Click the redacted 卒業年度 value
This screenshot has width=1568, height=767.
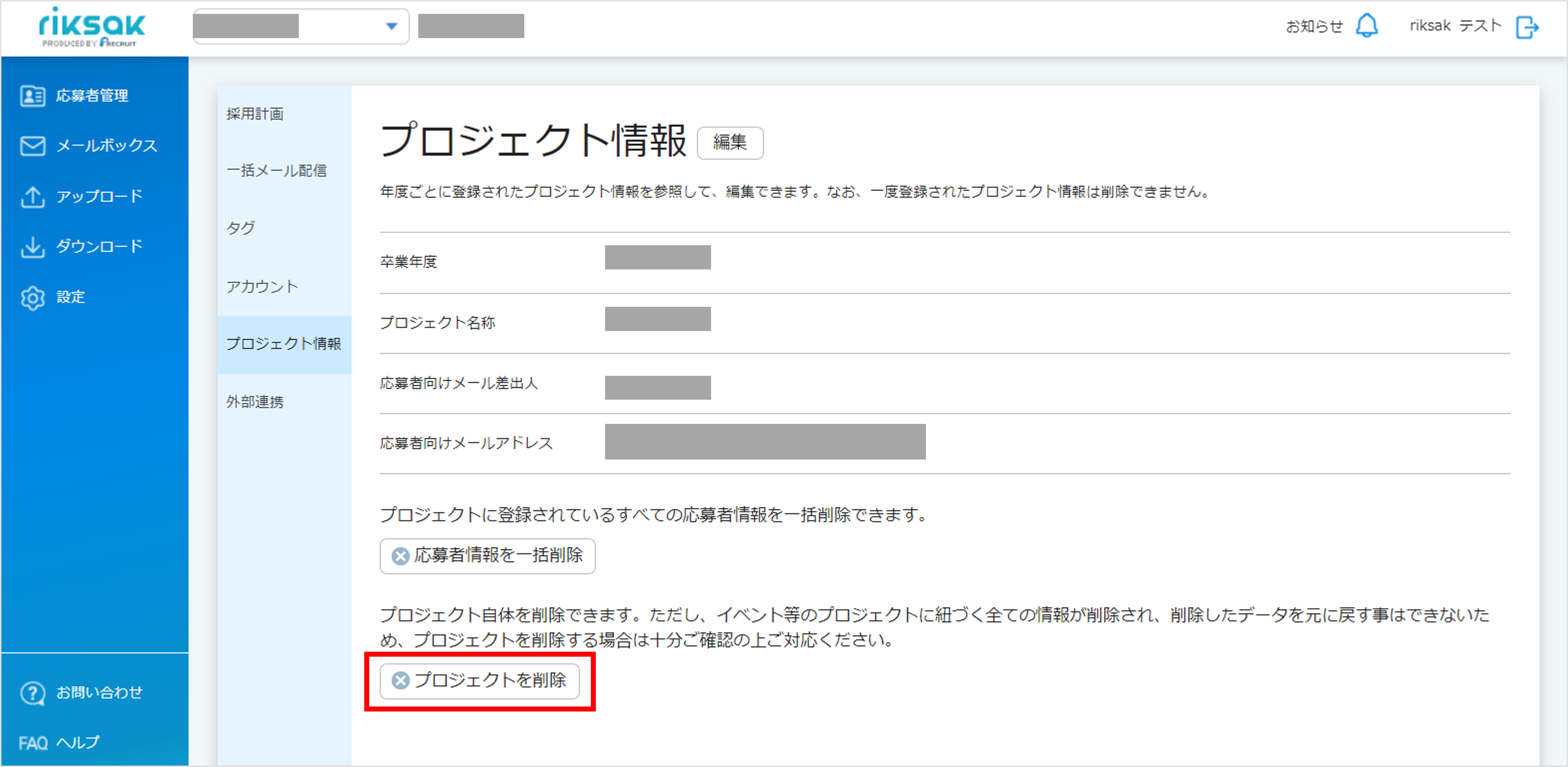[658, 257]
